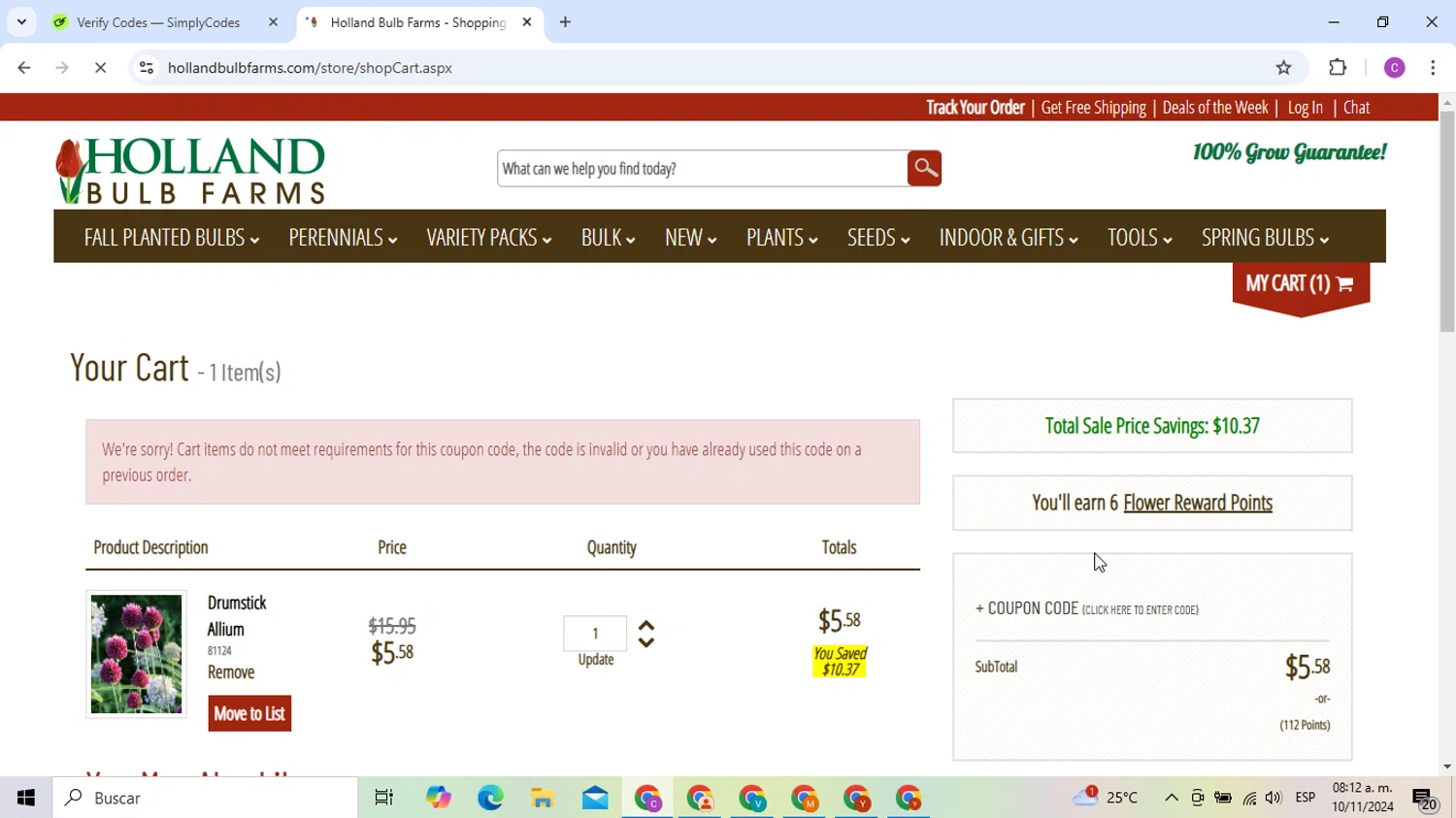Open the Flower Reward Points link
Image resolution: width=1456 pixels, height=818 pixels.
tap(1198, 503)
